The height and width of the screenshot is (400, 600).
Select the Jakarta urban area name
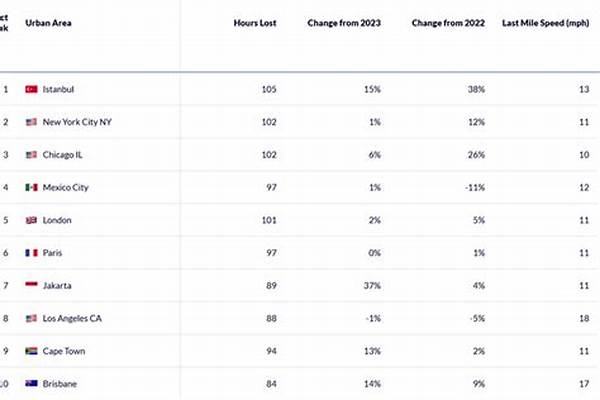coord(58,286)
